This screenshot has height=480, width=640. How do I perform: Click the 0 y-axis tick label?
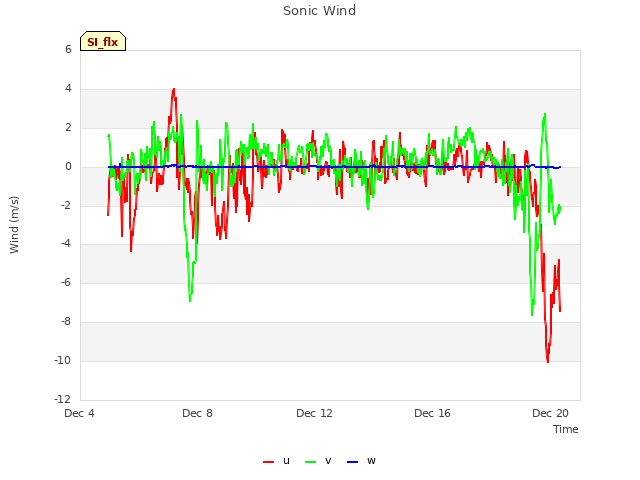click(68, 167)
